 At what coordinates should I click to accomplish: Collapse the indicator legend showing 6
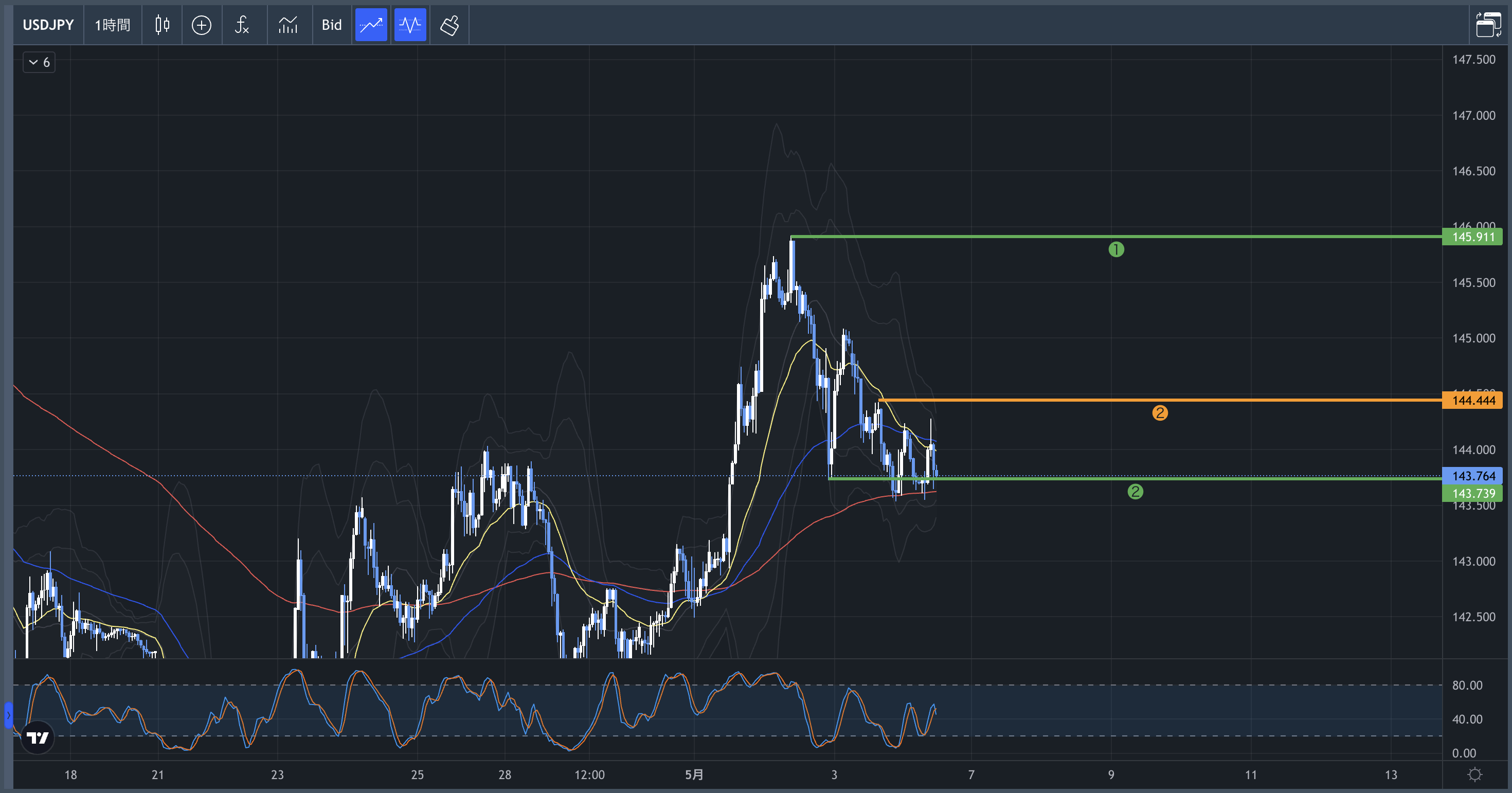pos(39,62)
